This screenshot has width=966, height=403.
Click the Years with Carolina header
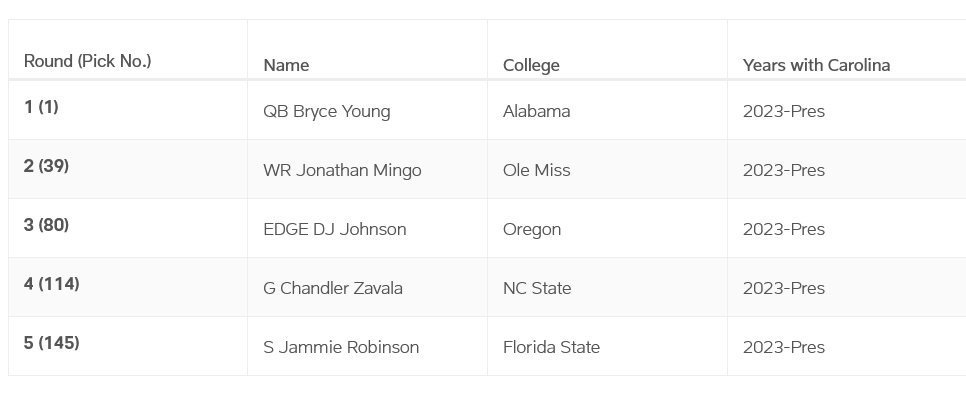click(x=816, y=65)
